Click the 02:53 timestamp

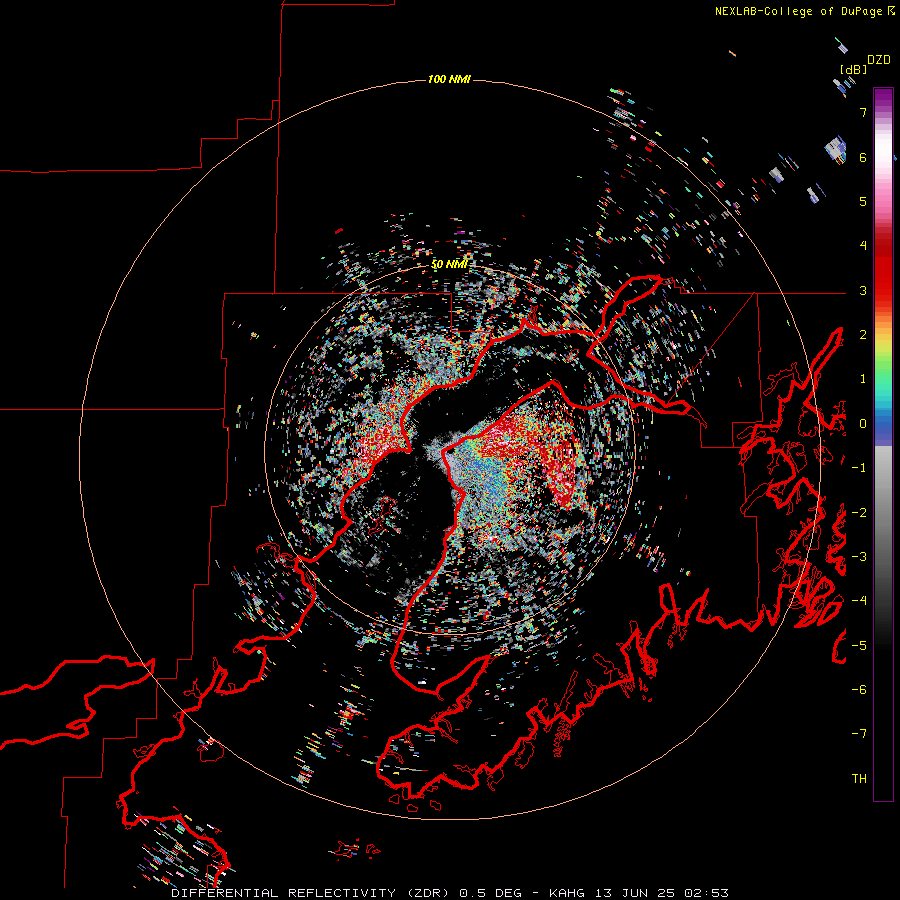(x=707, y=893)
